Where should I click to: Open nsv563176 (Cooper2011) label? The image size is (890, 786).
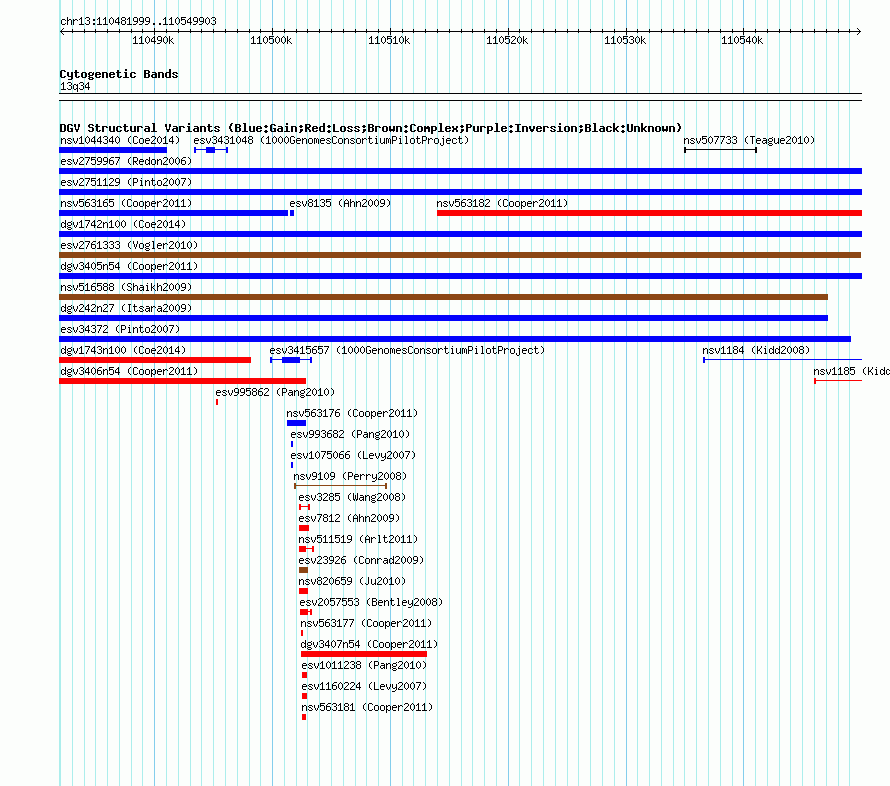[352, 413]
